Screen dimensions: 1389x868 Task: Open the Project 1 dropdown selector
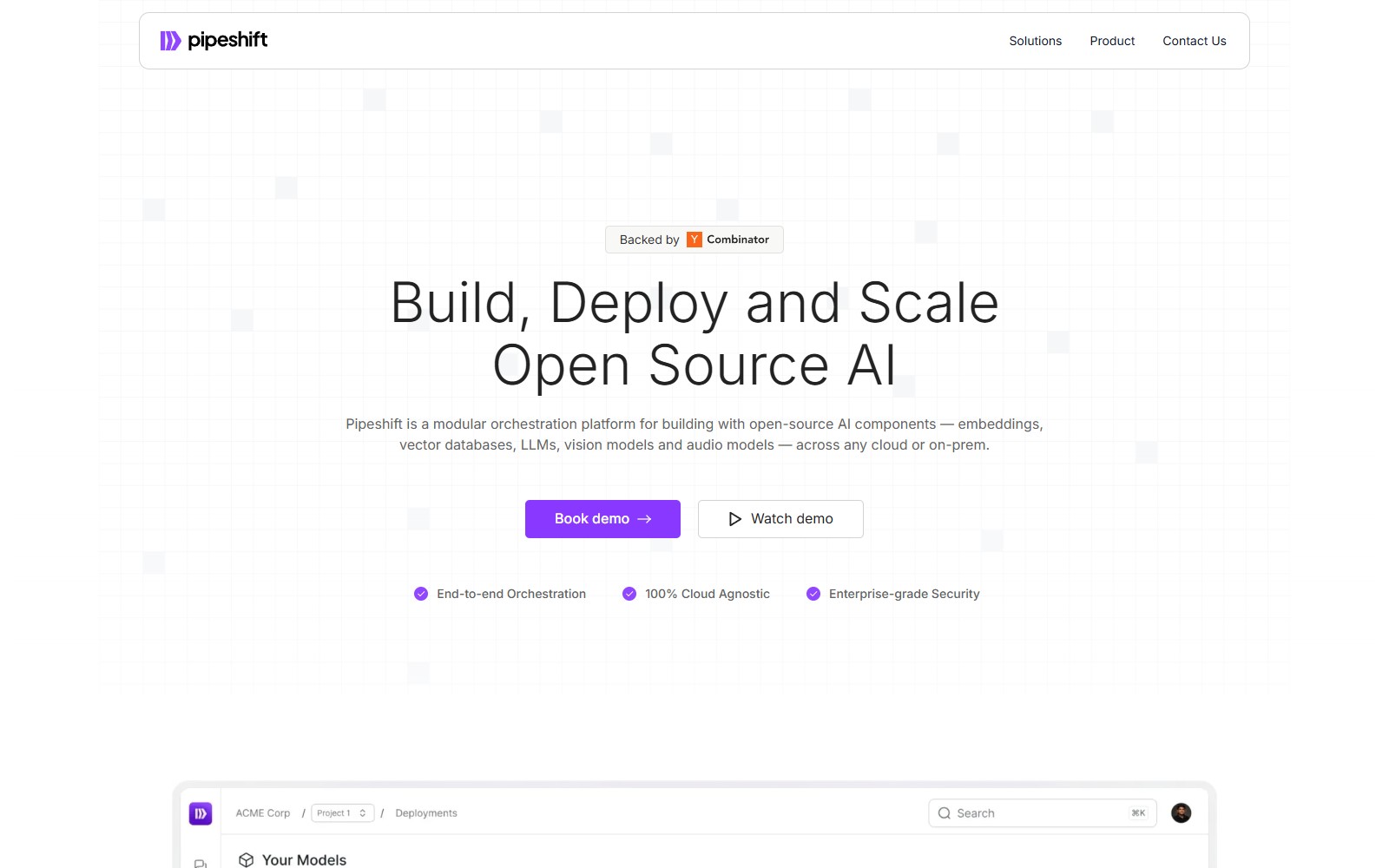[343, 813]
